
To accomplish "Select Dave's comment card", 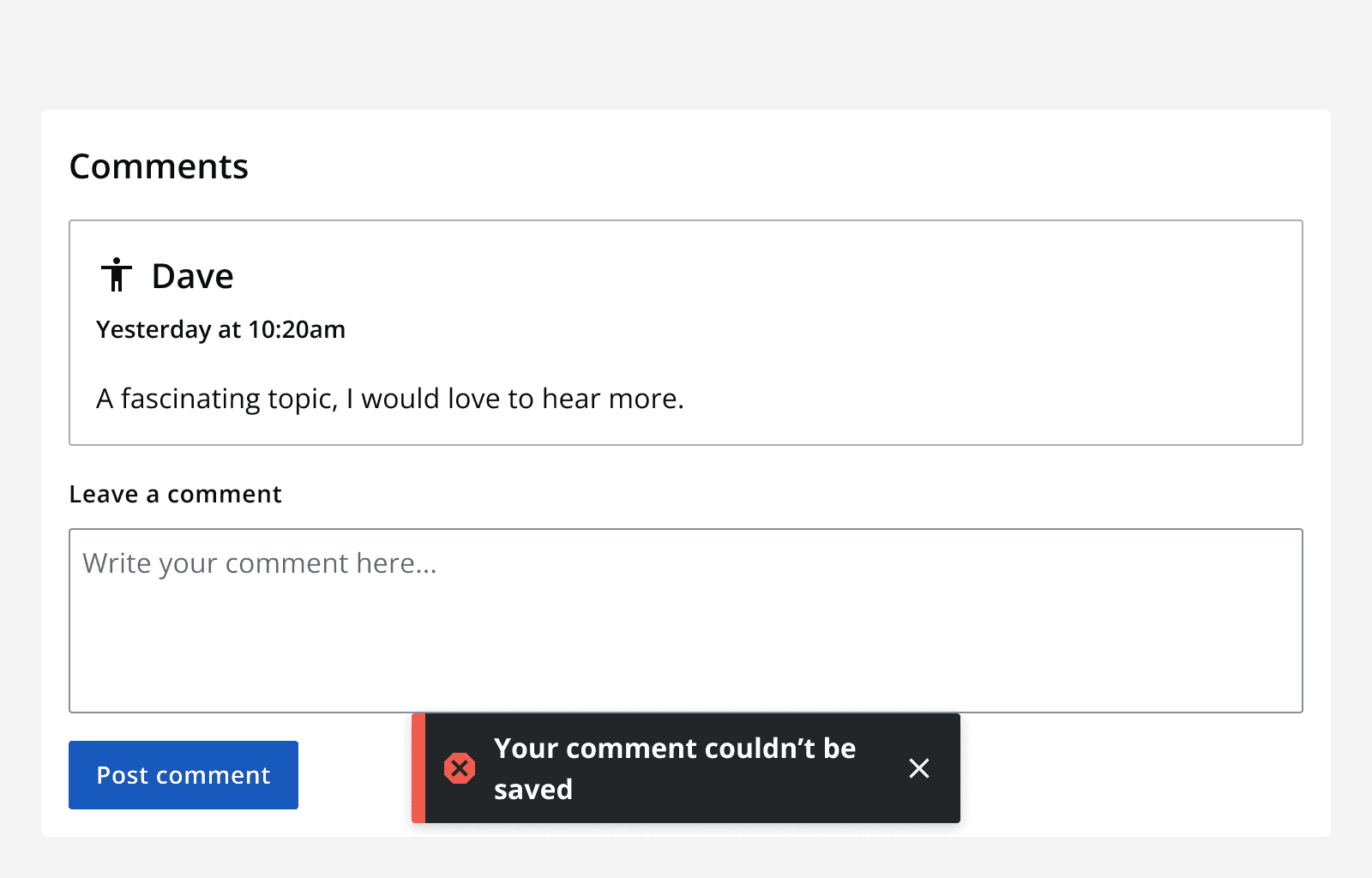I will click(x=686, y=333).
